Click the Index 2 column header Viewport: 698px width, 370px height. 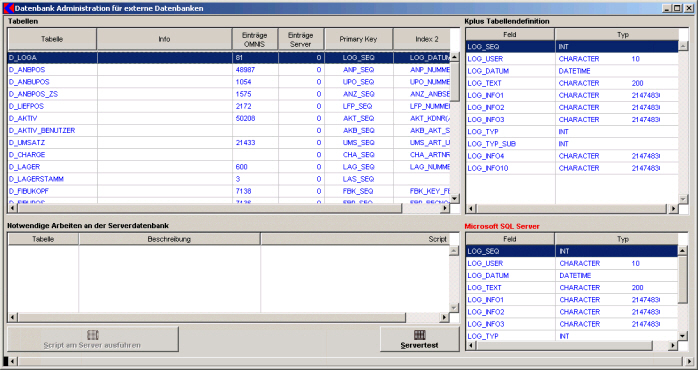click(x=422, y=39)
